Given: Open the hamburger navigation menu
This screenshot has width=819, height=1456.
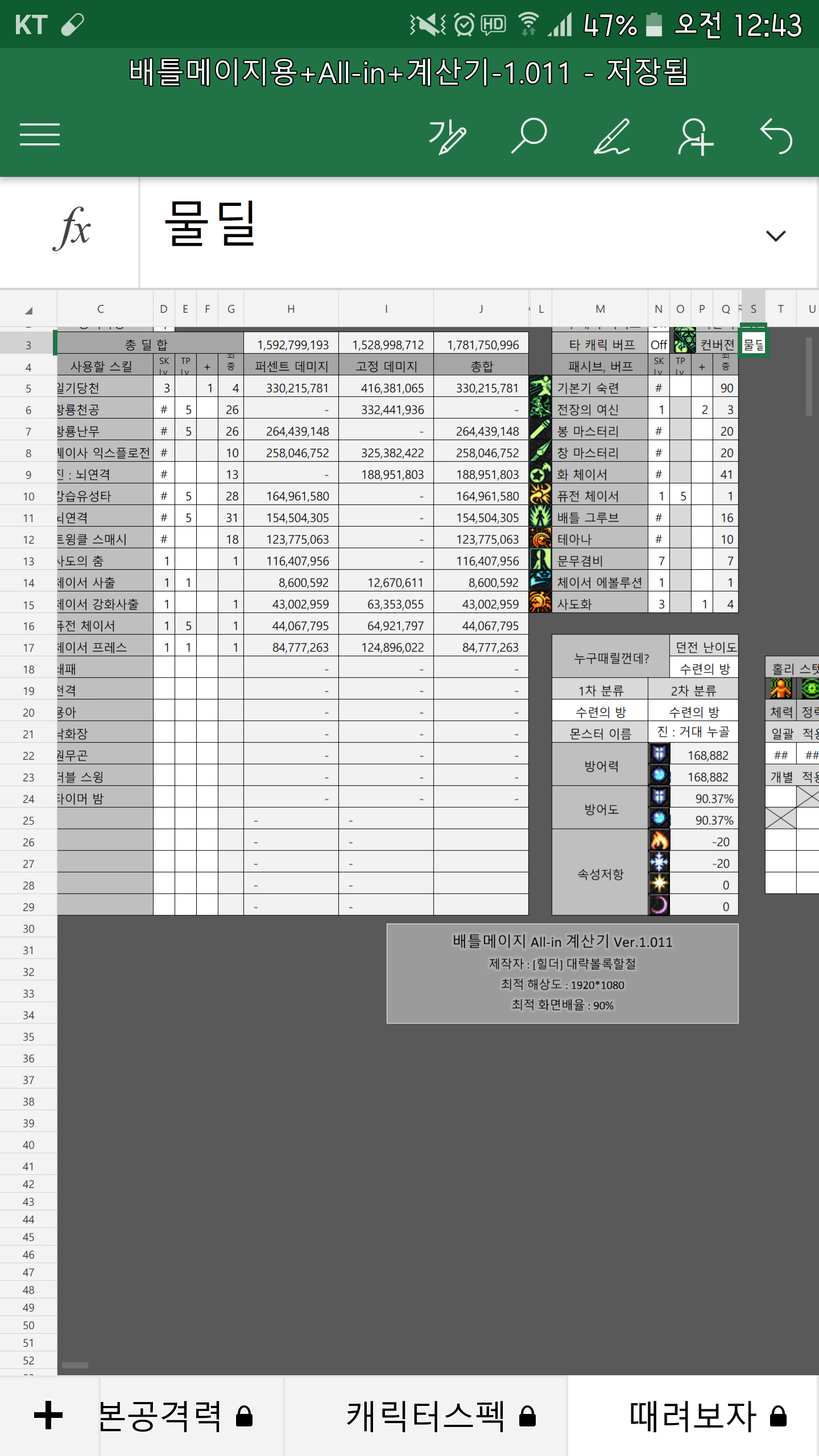Looking at the screenshot, I should point(40,135).
